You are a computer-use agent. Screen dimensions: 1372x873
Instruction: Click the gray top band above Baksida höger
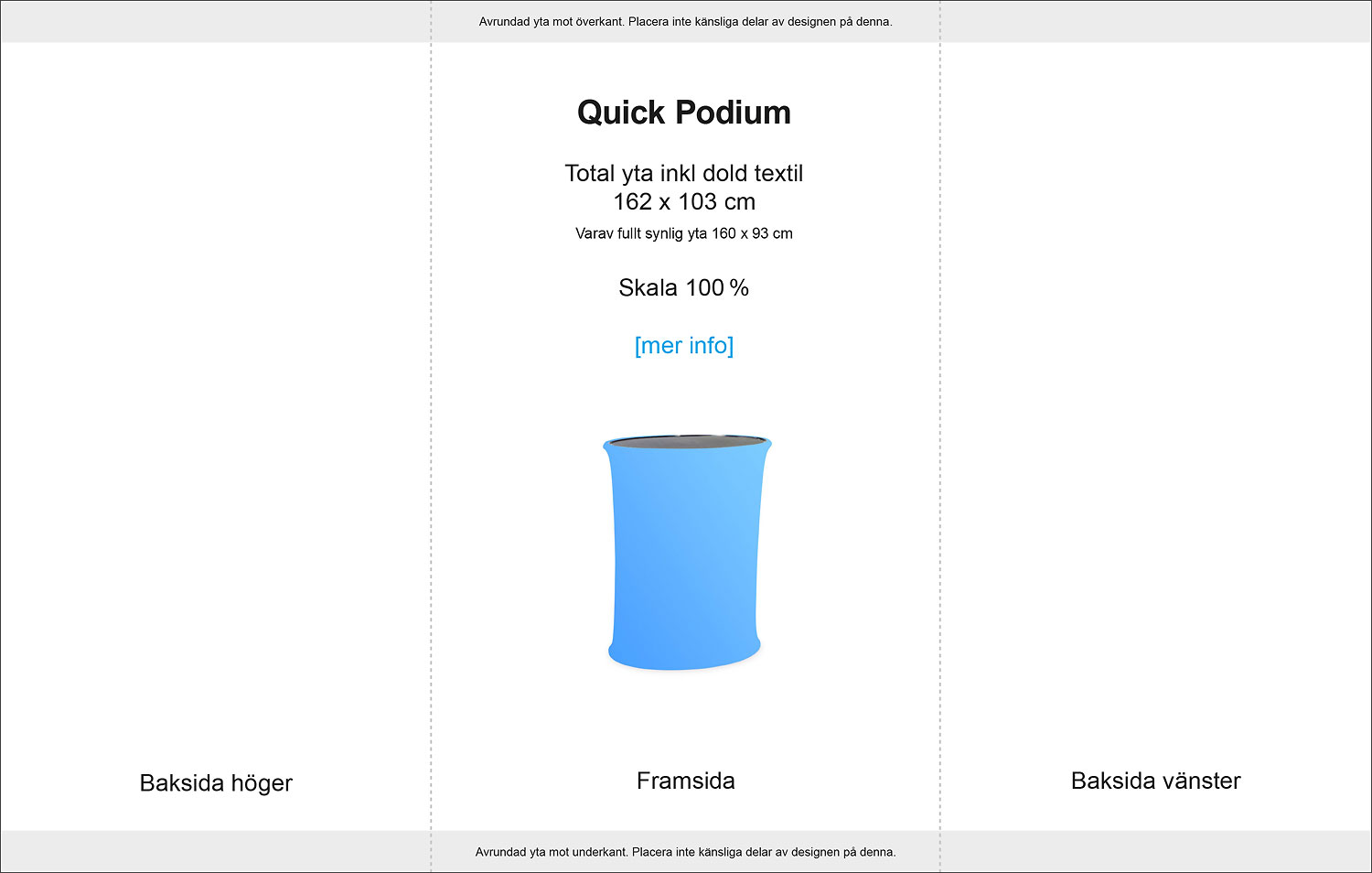216,21
